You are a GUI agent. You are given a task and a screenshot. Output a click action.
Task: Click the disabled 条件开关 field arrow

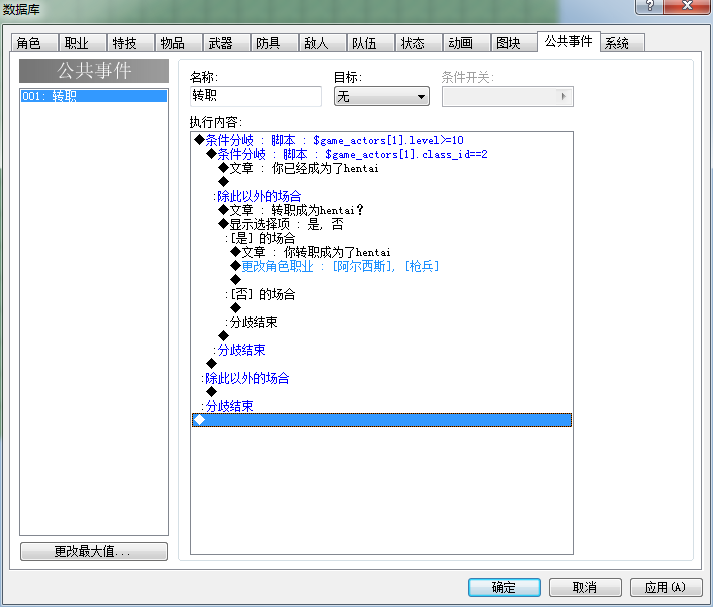tap(563, 96)
